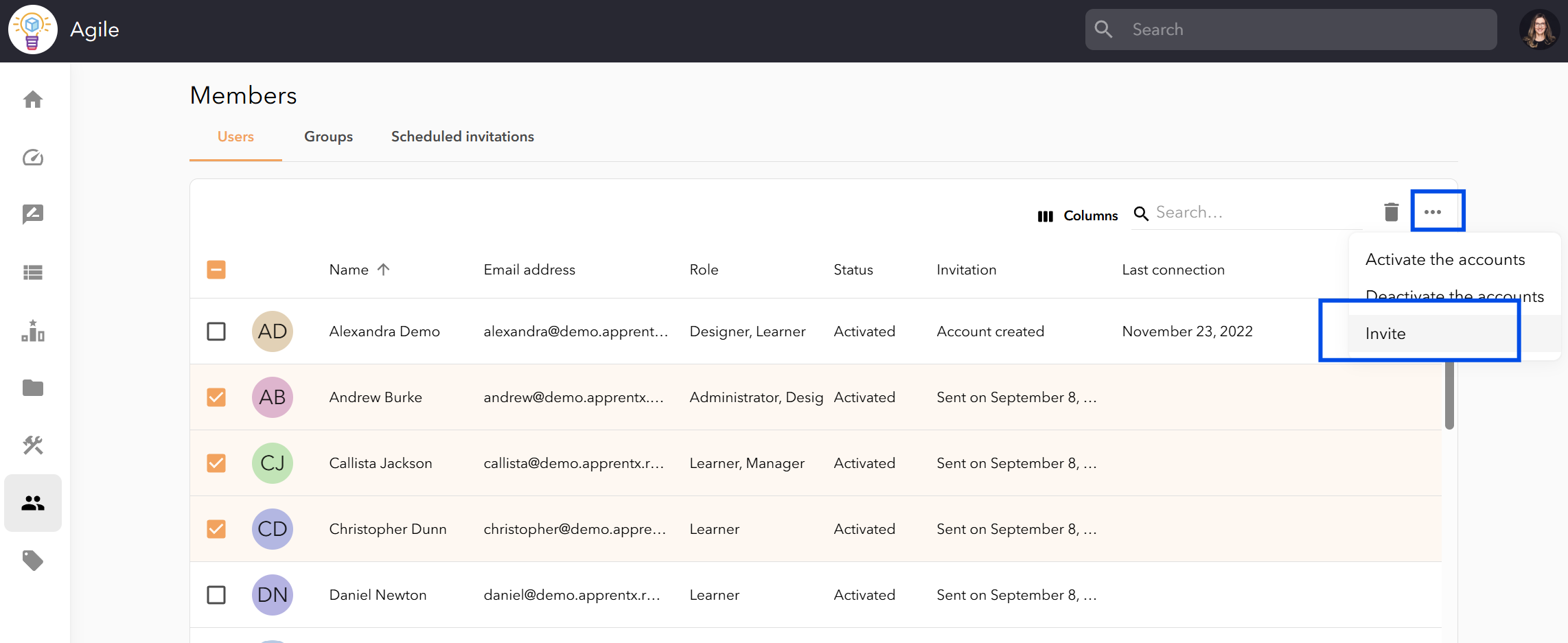Uncheck the Andrew Burke row checkbox
Screen dimensions: 1568x643
point(216,397)
